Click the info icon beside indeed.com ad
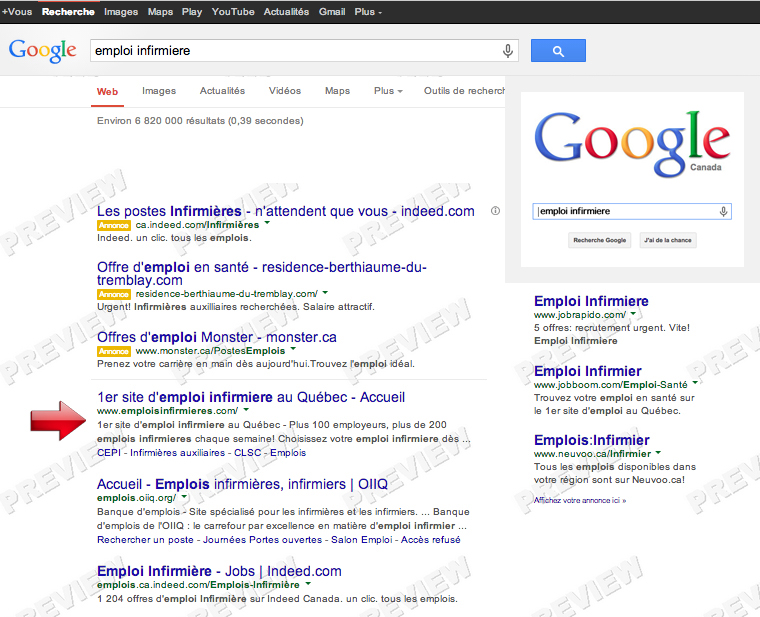The image size is (760, 617). 495,211
